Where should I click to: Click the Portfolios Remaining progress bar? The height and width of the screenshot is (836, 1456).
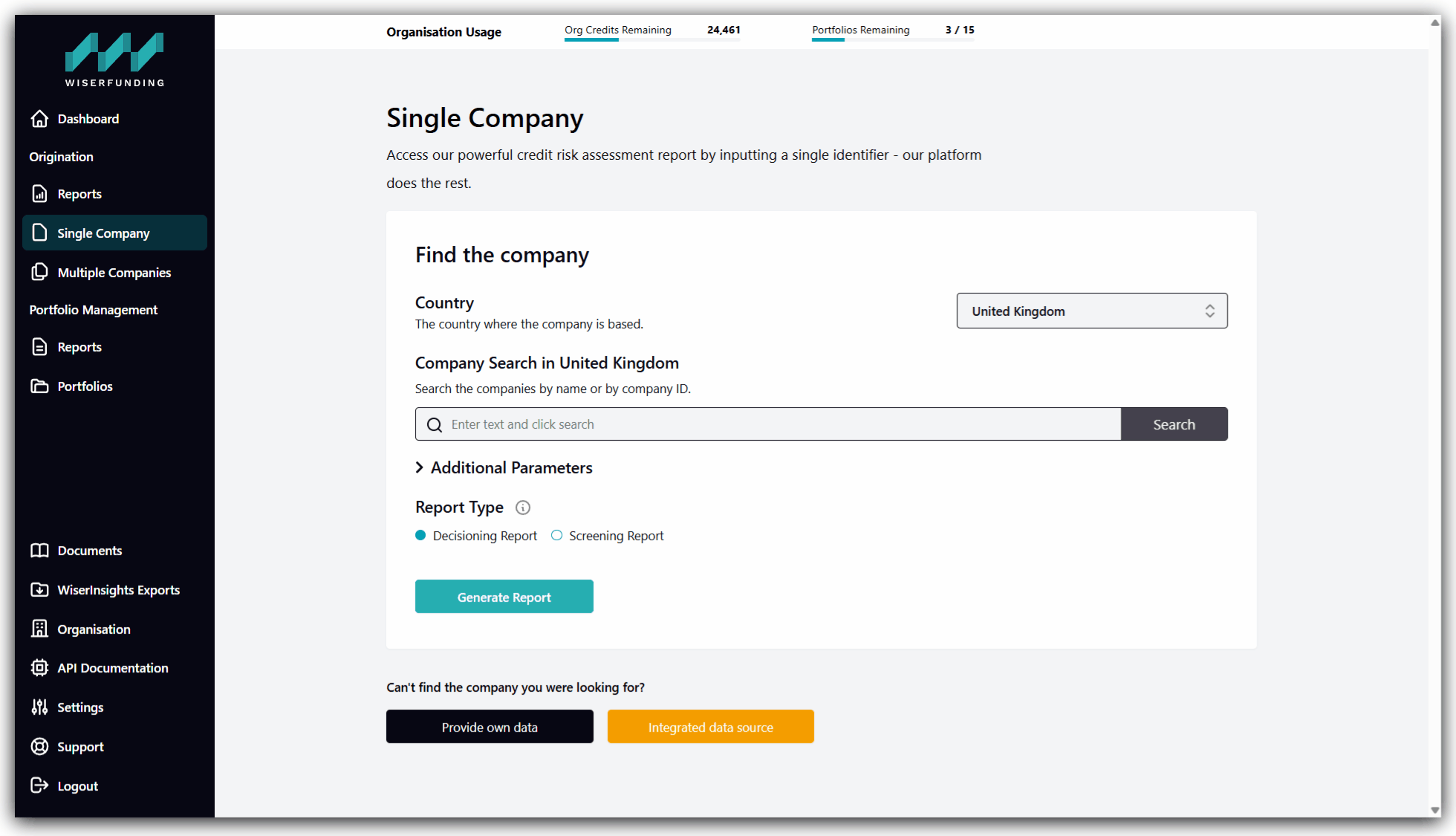893,40
